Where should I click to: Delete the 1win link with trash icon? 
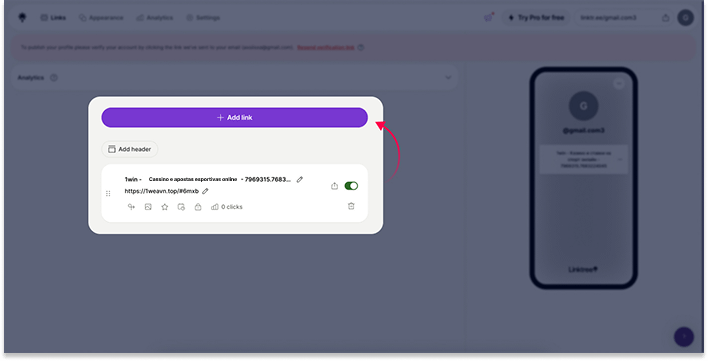tap(351, 206)
